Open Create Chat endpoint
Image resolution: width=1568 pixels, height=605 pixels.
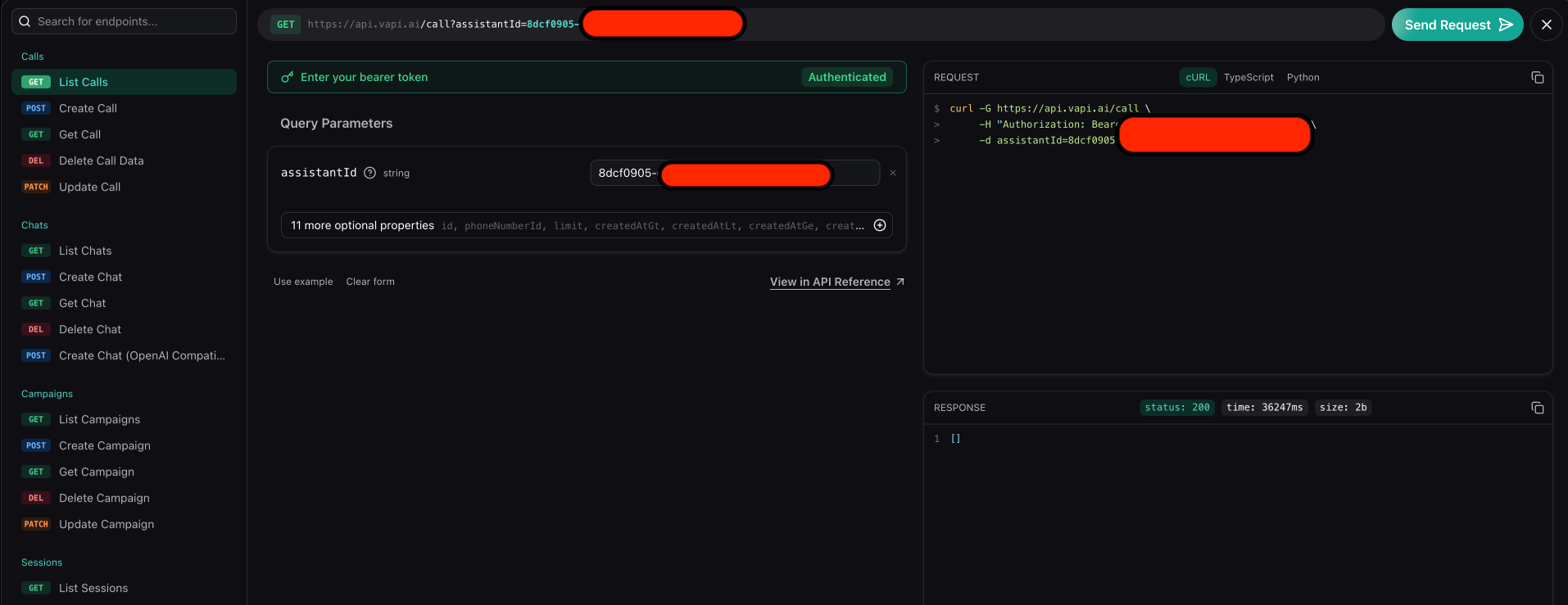tap(124, 277)
